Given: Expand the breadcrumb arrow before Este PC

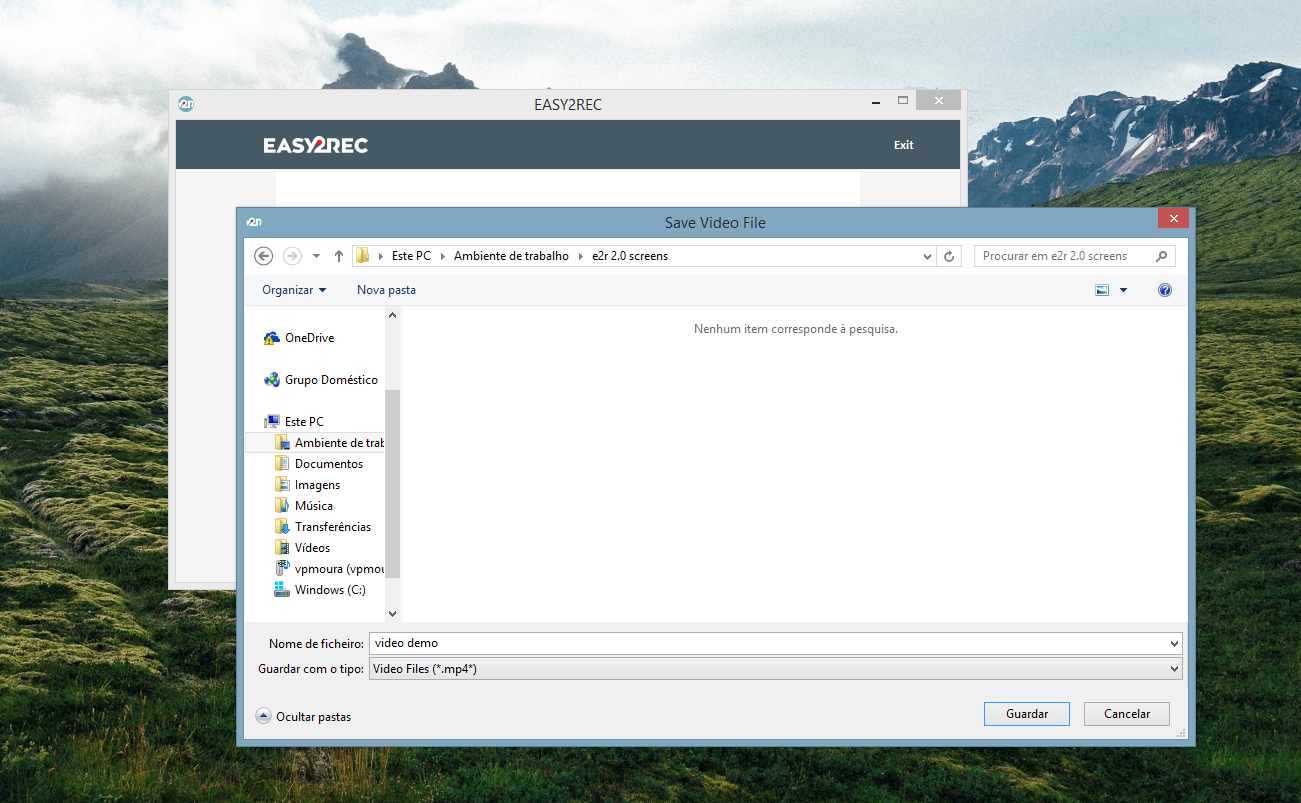Looking at the screenshot, I should coord(380,256).
